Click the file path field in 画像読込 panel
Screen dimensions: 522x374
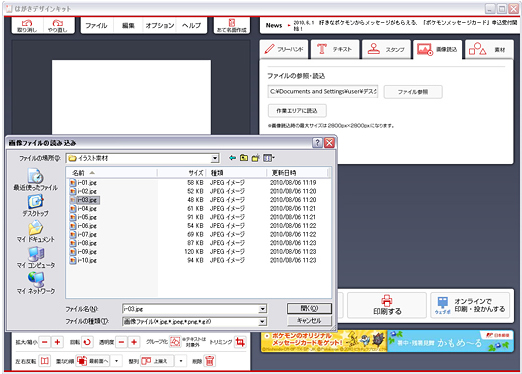323,91
